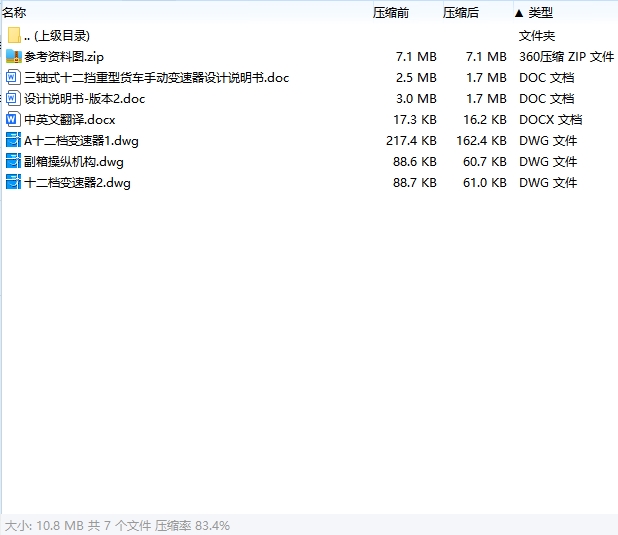
Task: Select the .. (上级目录) entry
Action: (x=57, y=36)
